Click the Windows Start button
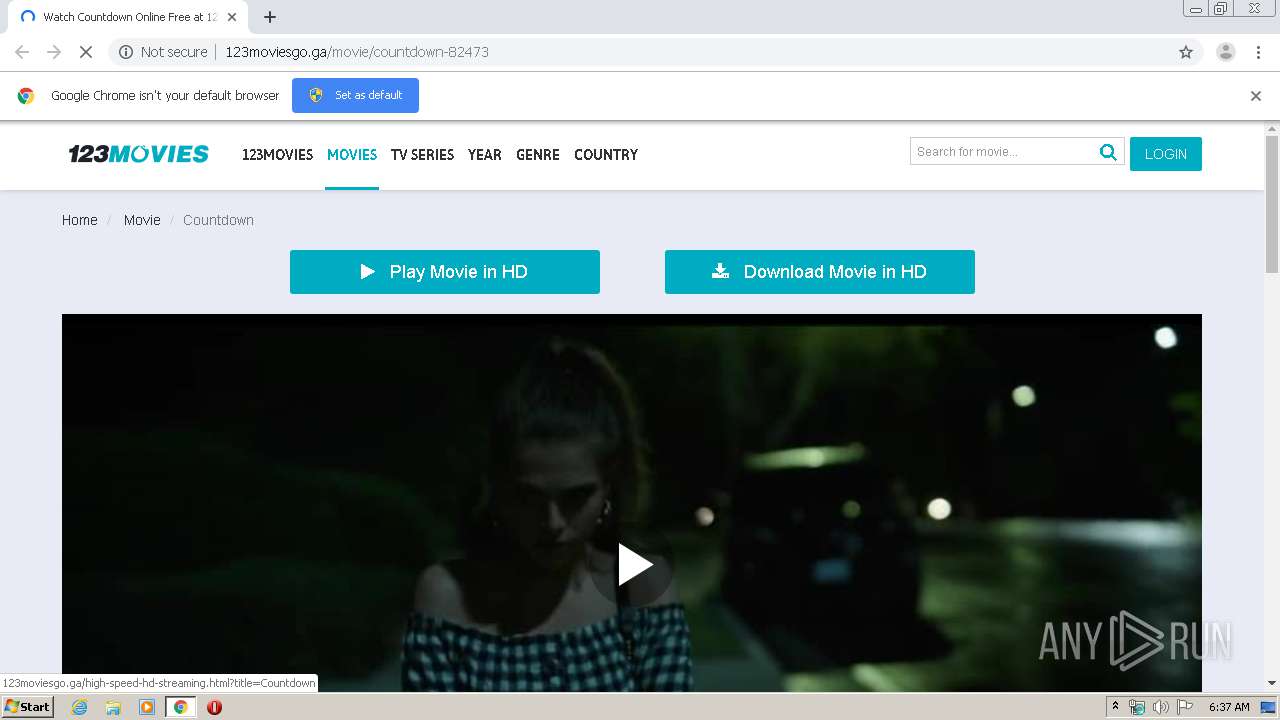This screenshot has width=1280, height=720. [27, 707]
